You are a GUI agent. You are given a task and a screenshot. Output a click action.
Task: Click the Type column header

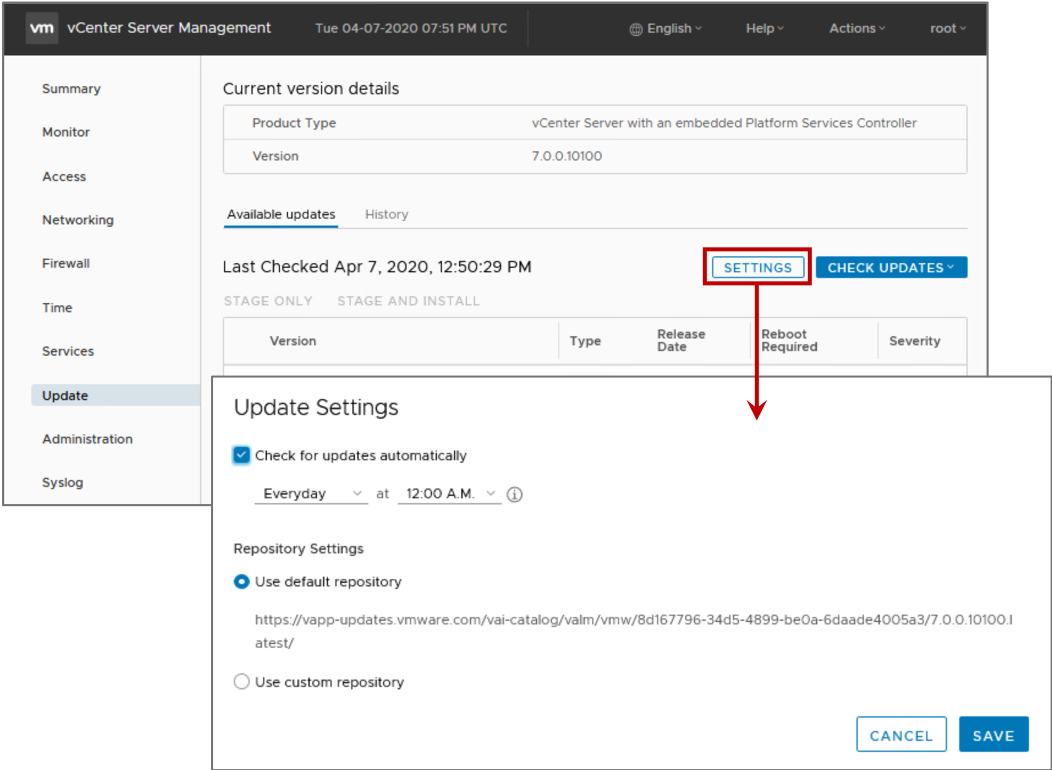[585, 341]
